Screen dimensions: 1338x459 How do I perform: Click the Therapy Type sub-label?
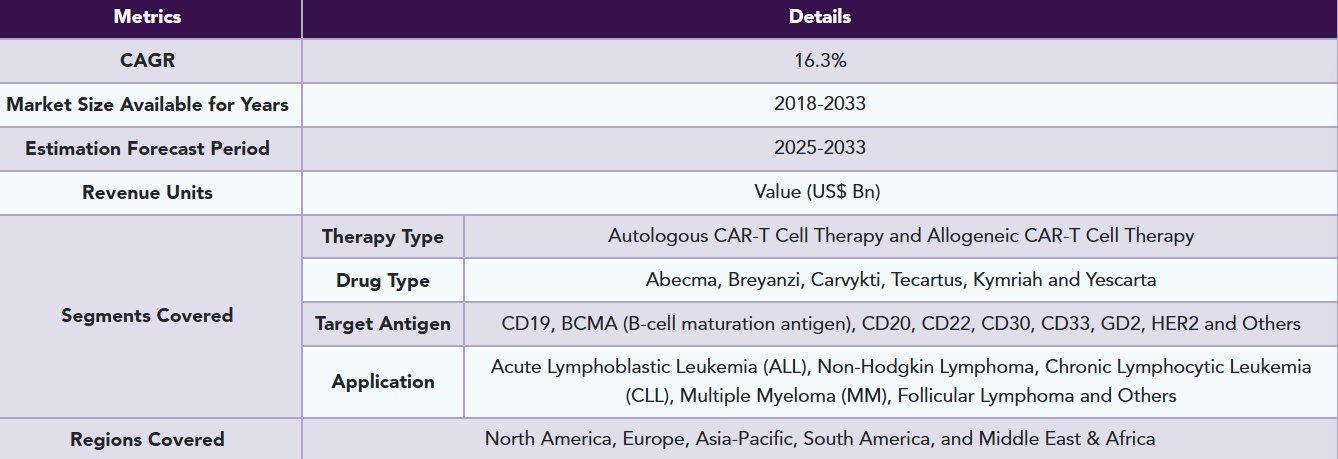click(x=383, y=237)
